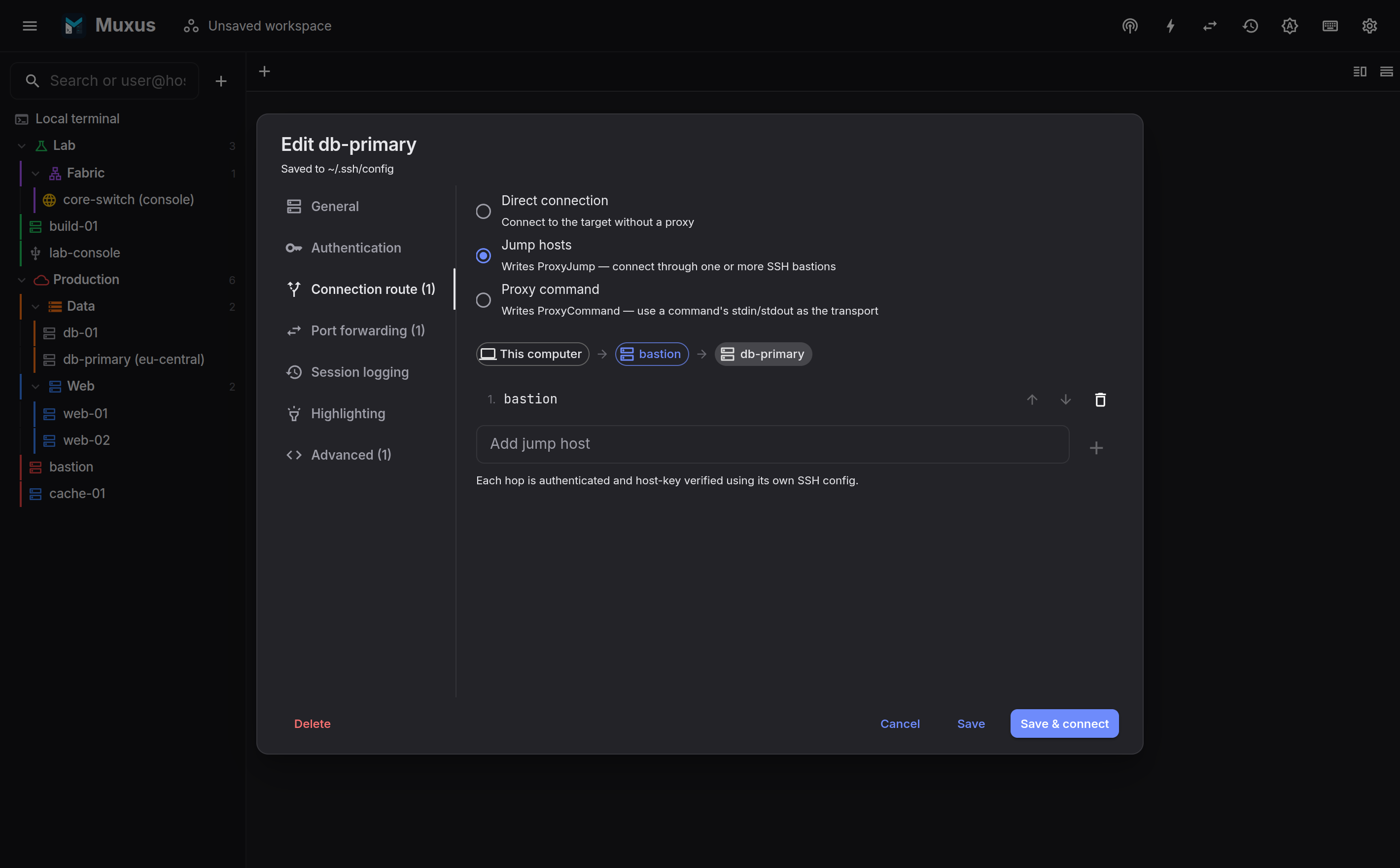Select the Direct connection radio button
1400x868 pixels.
[483, 211]
